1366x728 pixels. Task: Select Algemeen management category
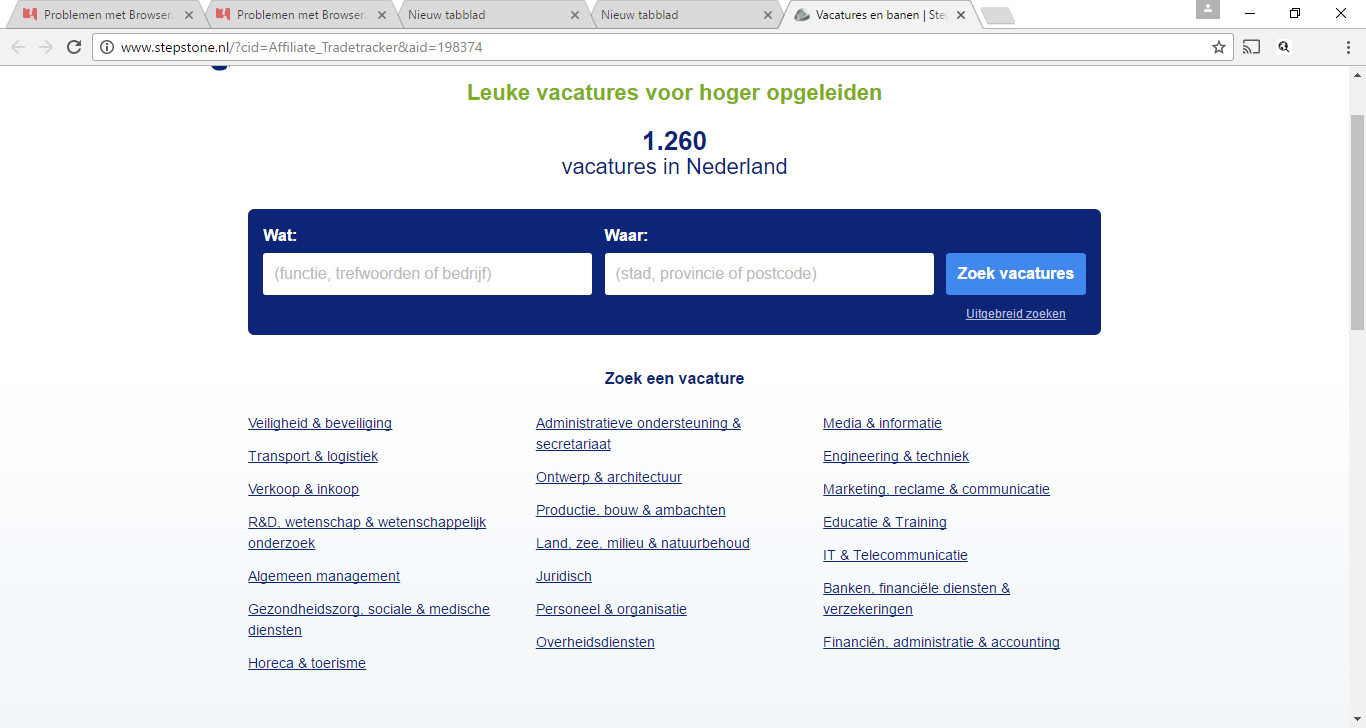[324, 576]
